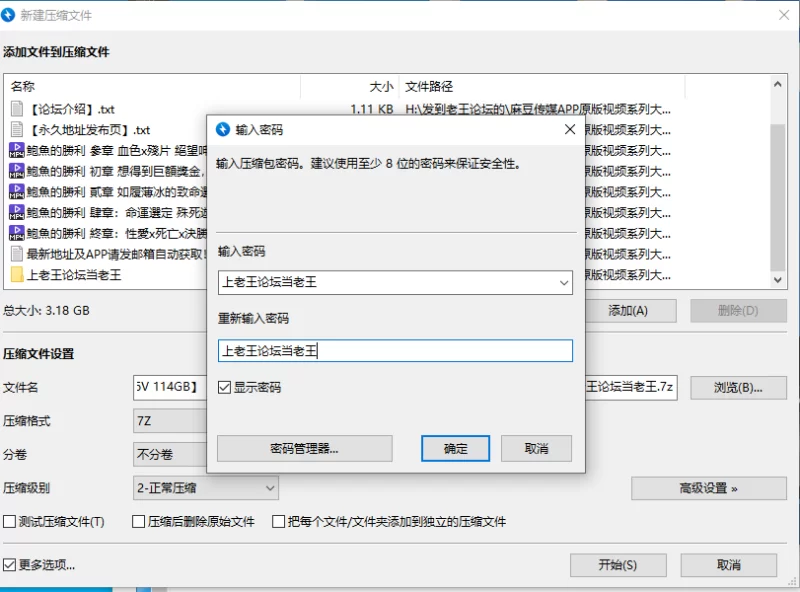
Task: Click the app logo in 新建压缩文件 title bar
Action: pos(8,15)
